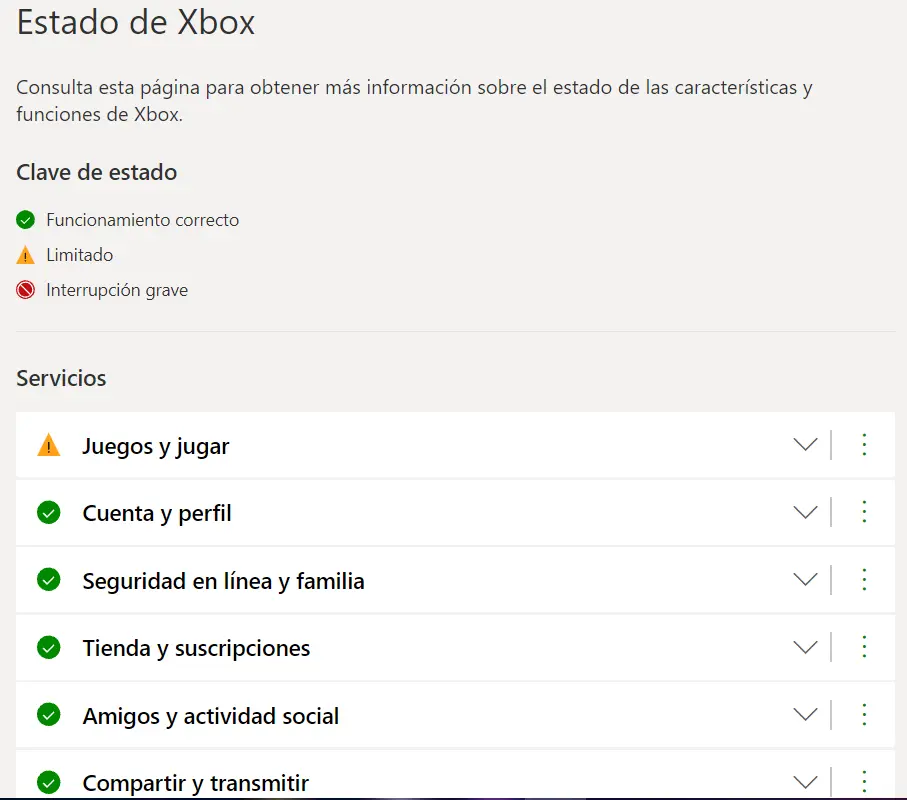Expand Seguridad en línea y familia chevron
The image size is (907, 800).
pyautogui.click(x=805, y=579)
